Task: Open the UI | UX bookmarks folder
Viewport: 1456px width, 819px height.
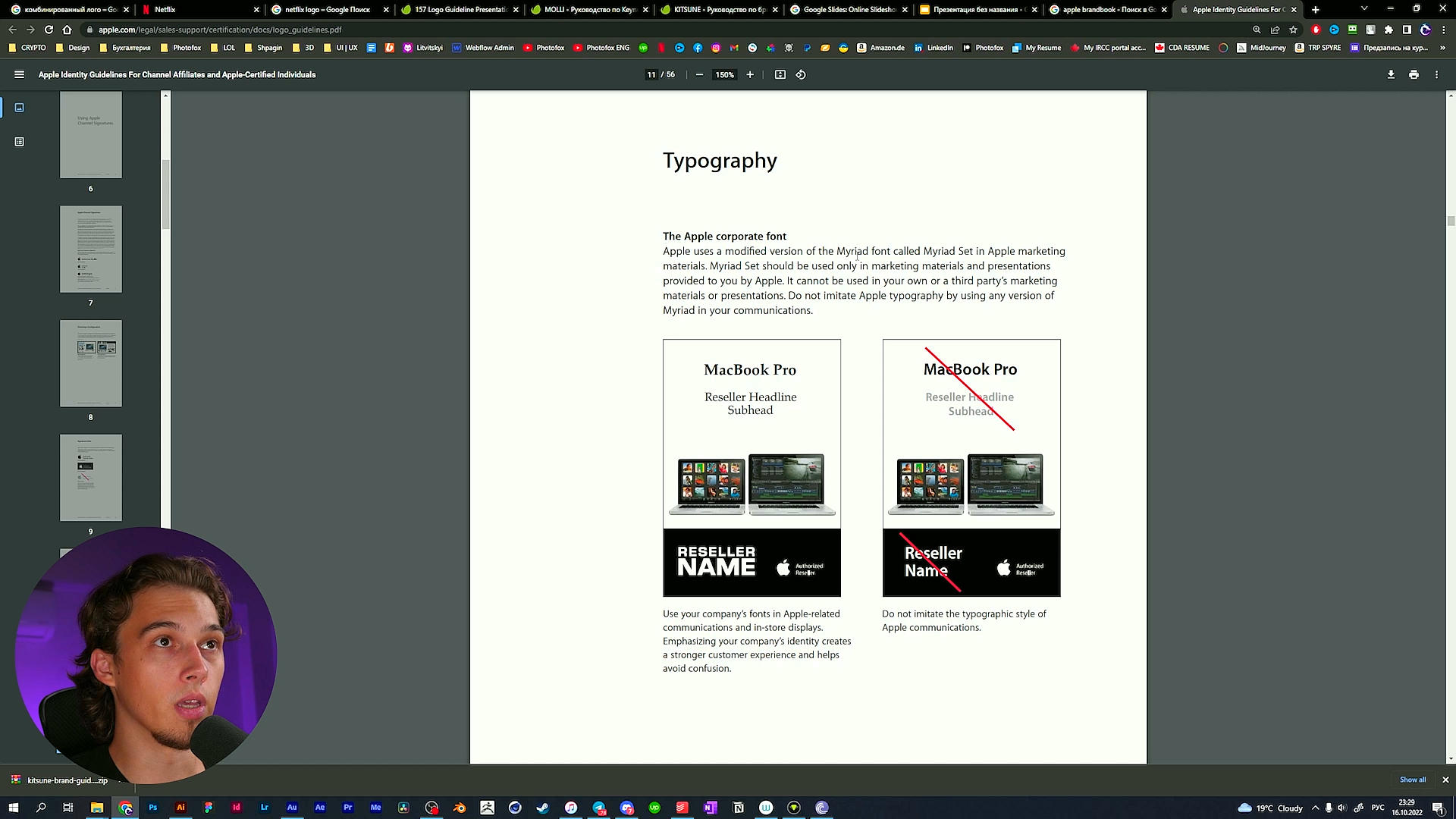Action: pos(340,48)
